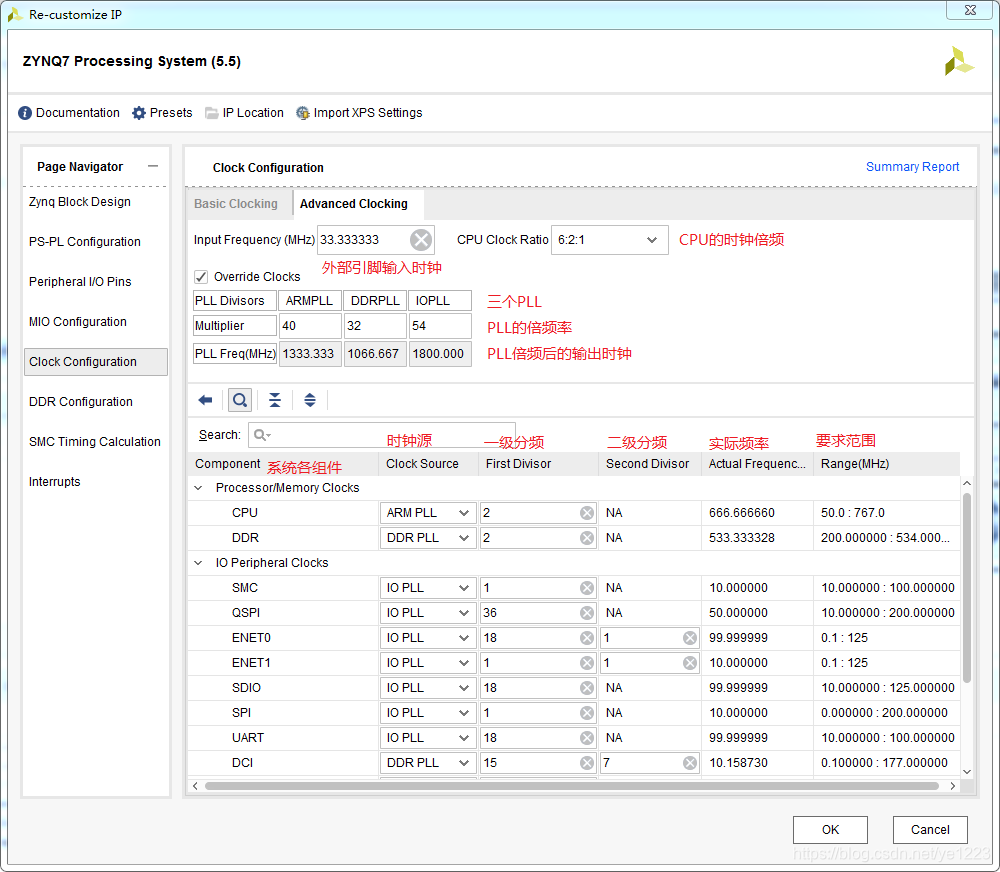Collapse the Page Navigator panel

pyautogui.click(x=153, y=166)
